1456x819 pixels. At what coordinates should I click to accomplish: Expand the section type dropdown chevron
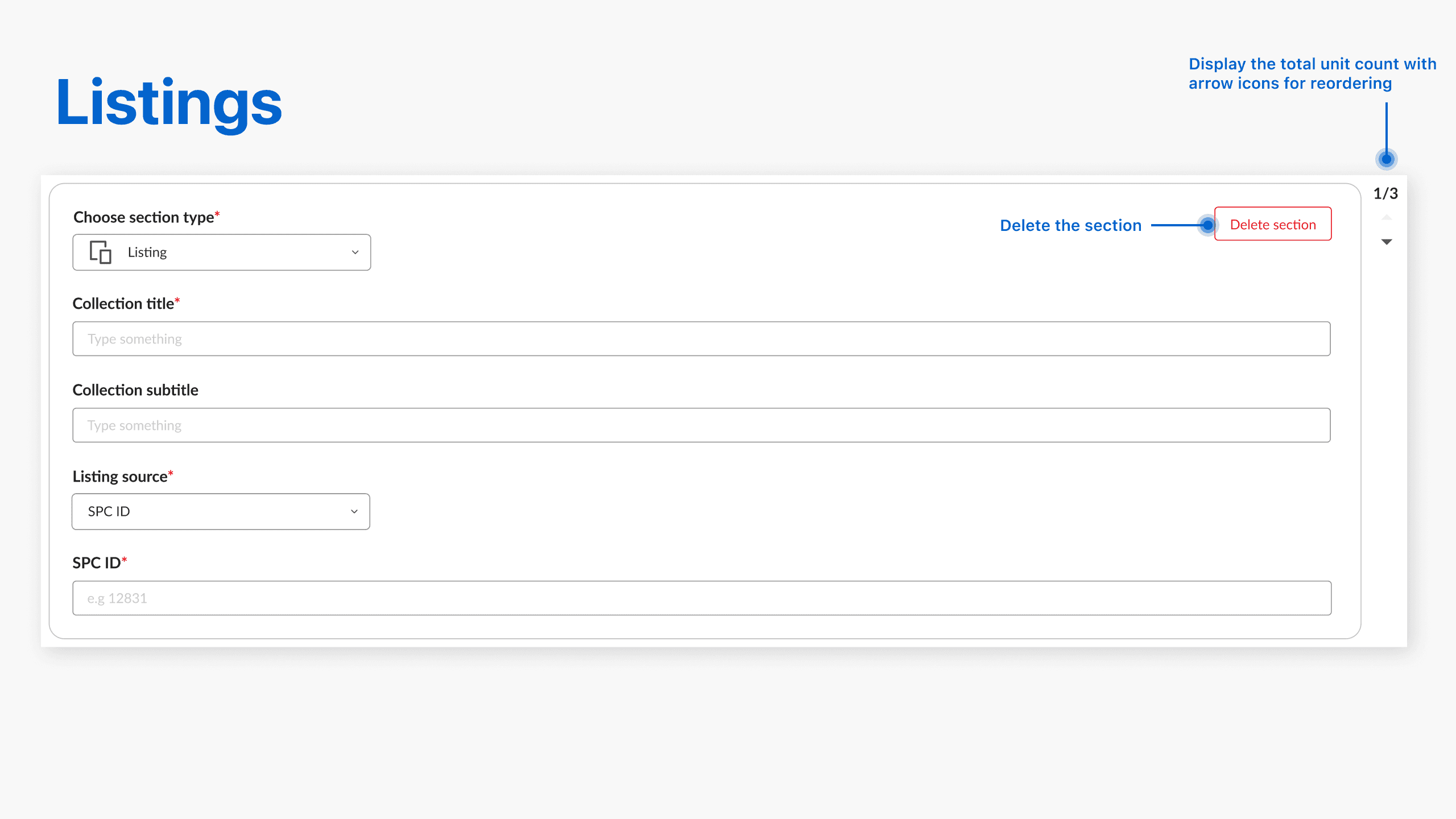click(x=355, y=252)
